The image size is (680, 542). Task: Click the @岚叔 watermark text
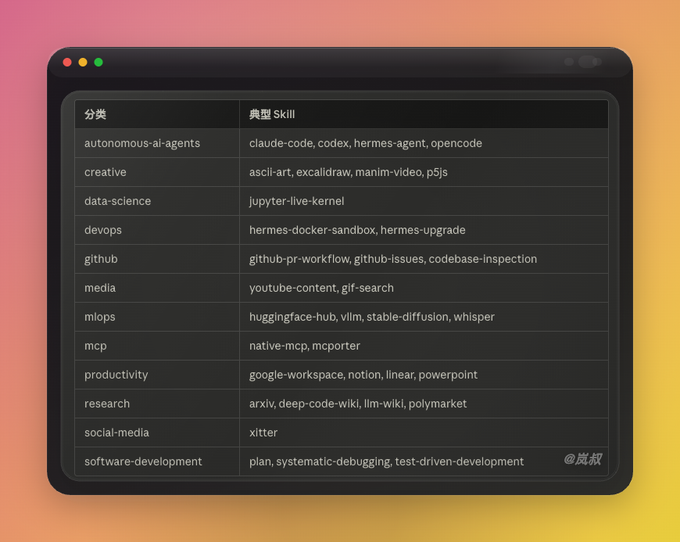(582, 459)
